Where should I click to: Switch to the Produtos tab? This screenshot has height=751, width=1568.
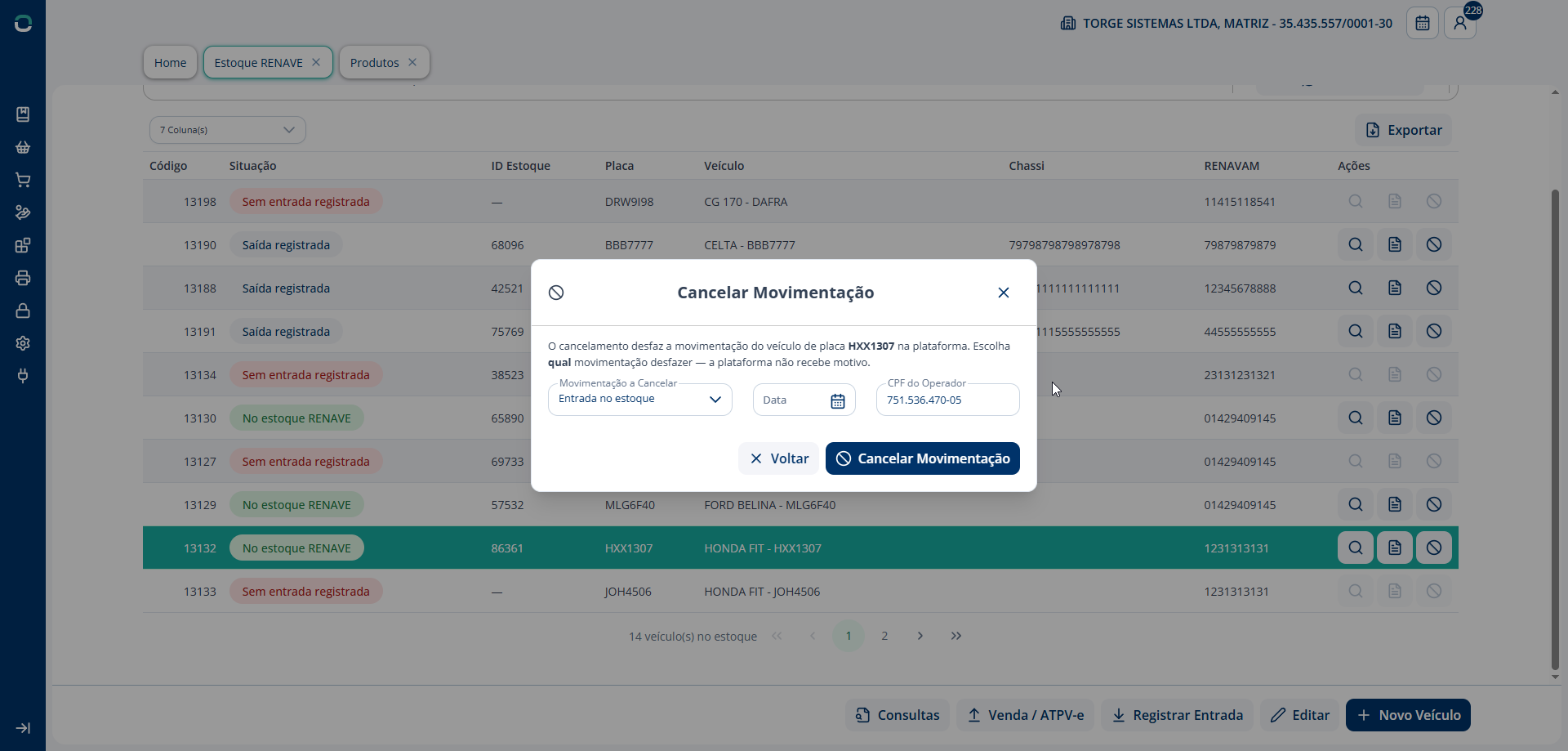(375, 62)
